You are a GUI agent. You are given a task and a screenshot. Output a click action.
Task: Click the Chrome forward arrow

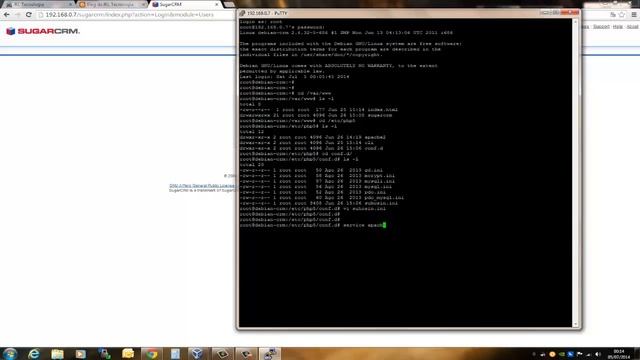[18, 15]
